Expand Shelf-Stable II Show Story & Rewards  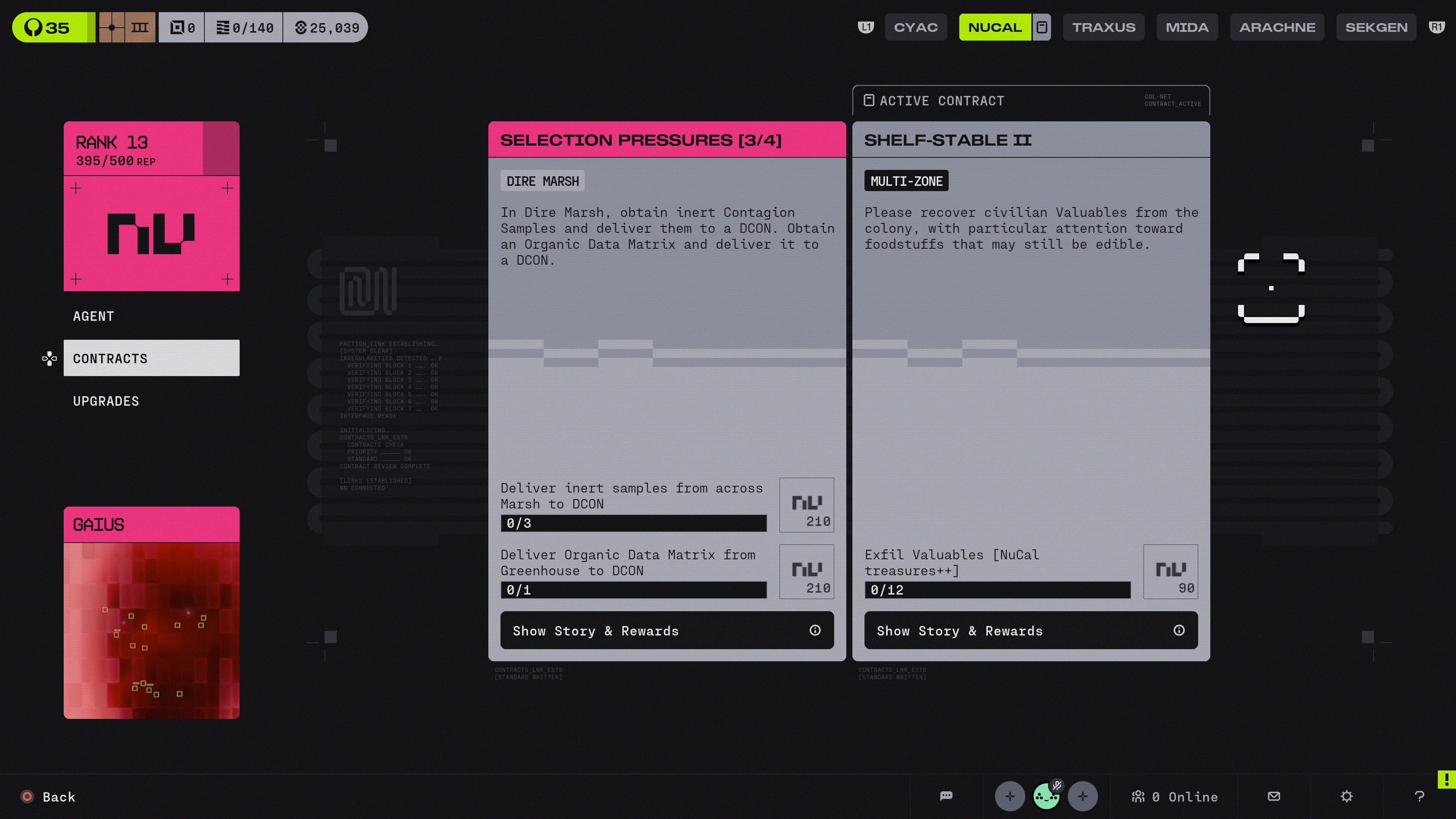pos(1031,630)
